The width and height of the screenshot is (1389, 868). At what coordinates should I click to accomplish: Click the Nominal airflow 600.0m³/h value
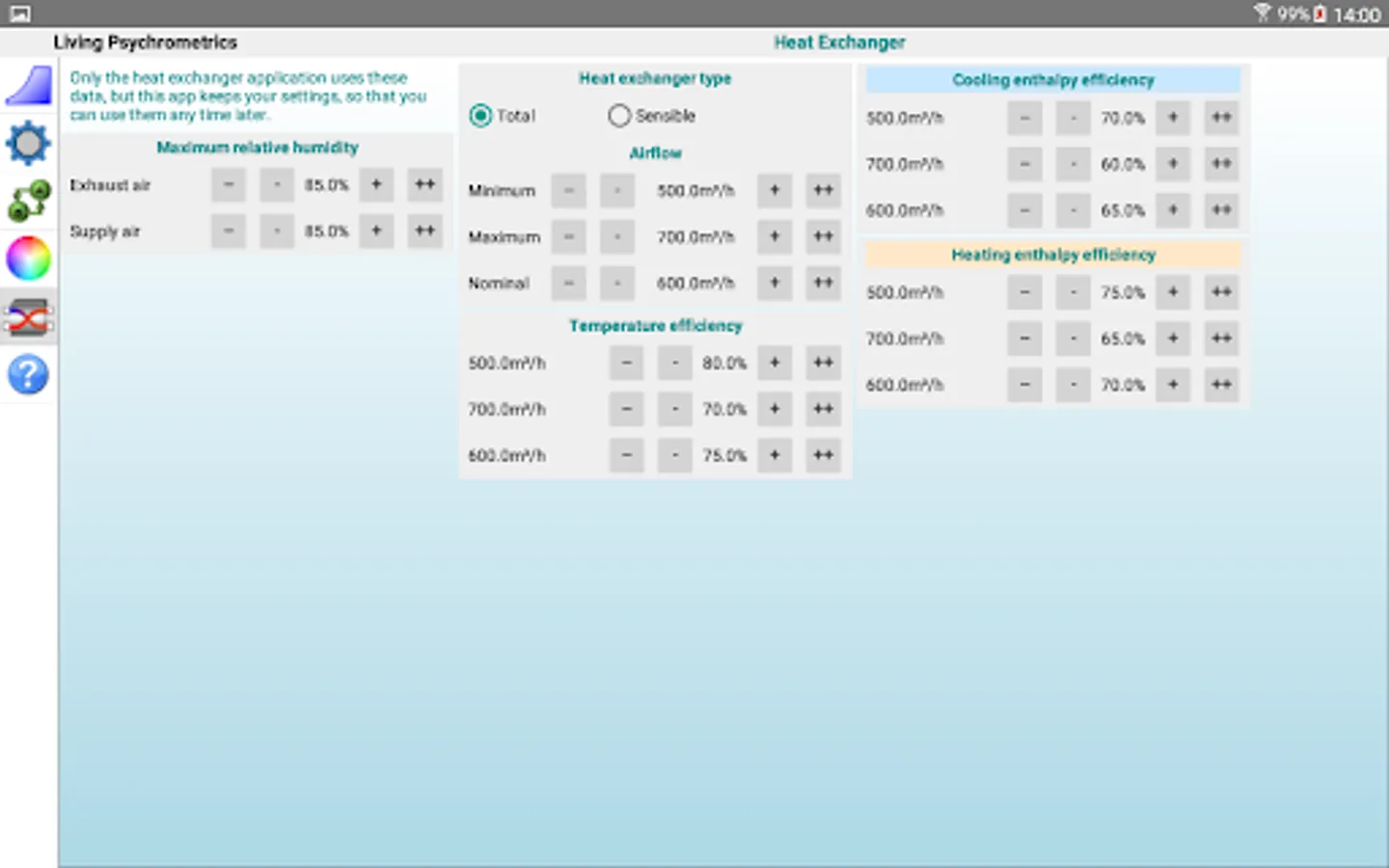[695, 284]
